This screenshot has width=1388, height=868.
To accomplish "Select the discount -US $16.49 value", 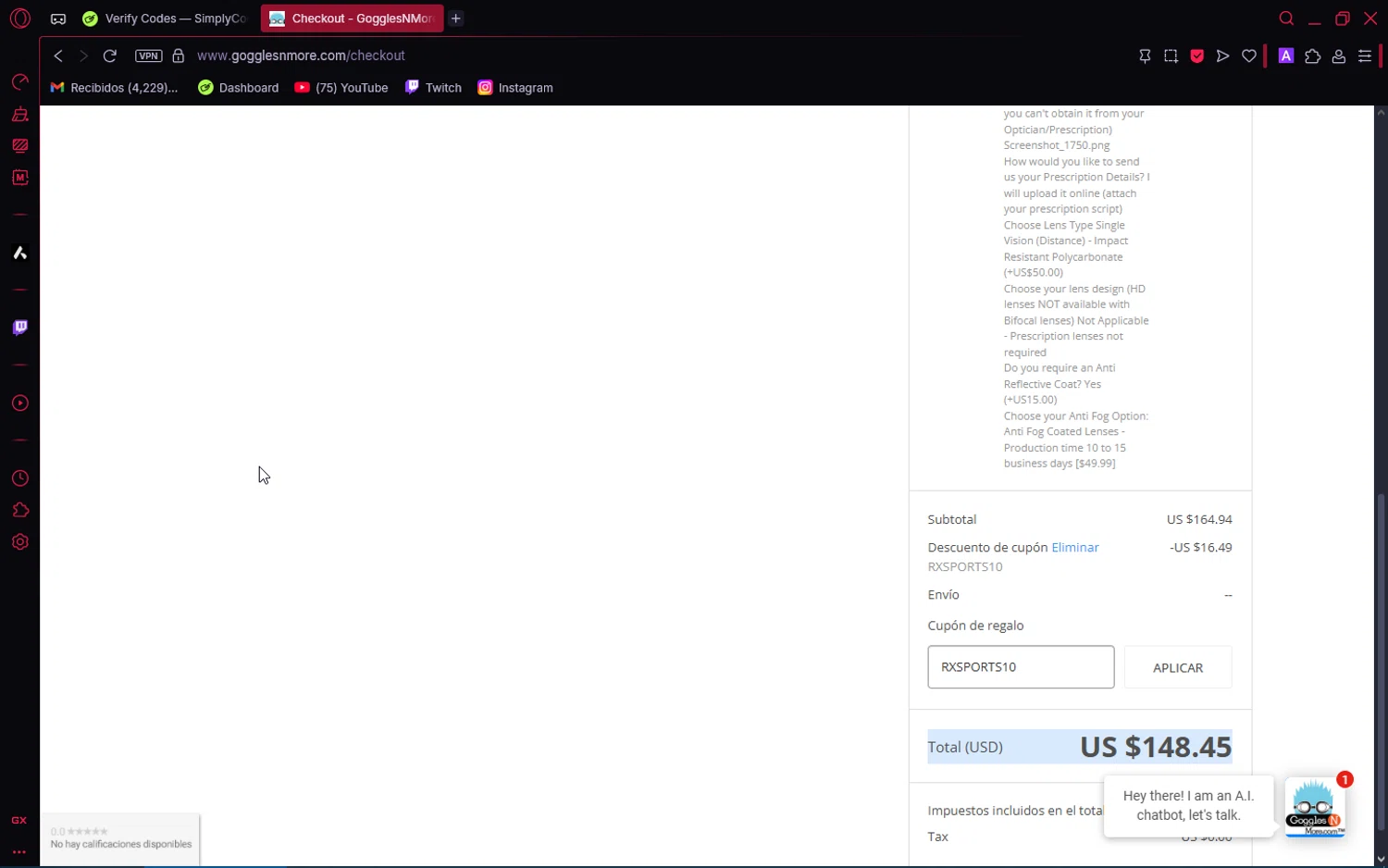I will (1201, 548).
